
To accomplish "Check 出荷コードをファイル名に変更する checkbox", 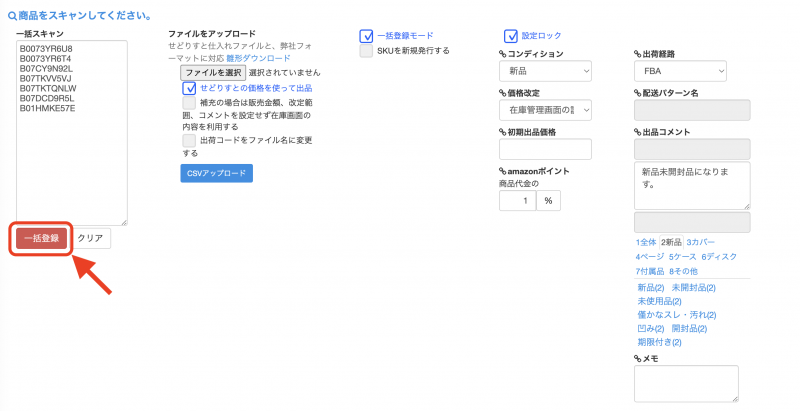I will 189,140.
